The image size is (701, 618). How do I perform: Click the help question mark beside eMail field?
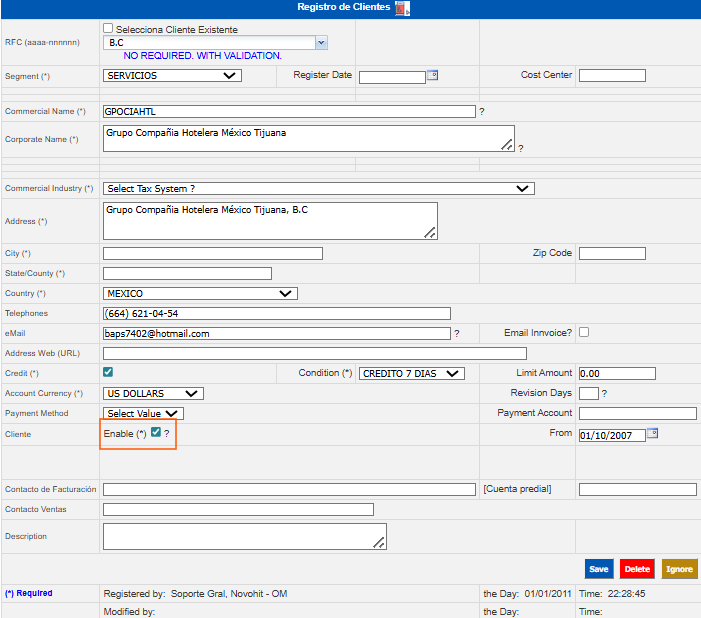(457, 334)
